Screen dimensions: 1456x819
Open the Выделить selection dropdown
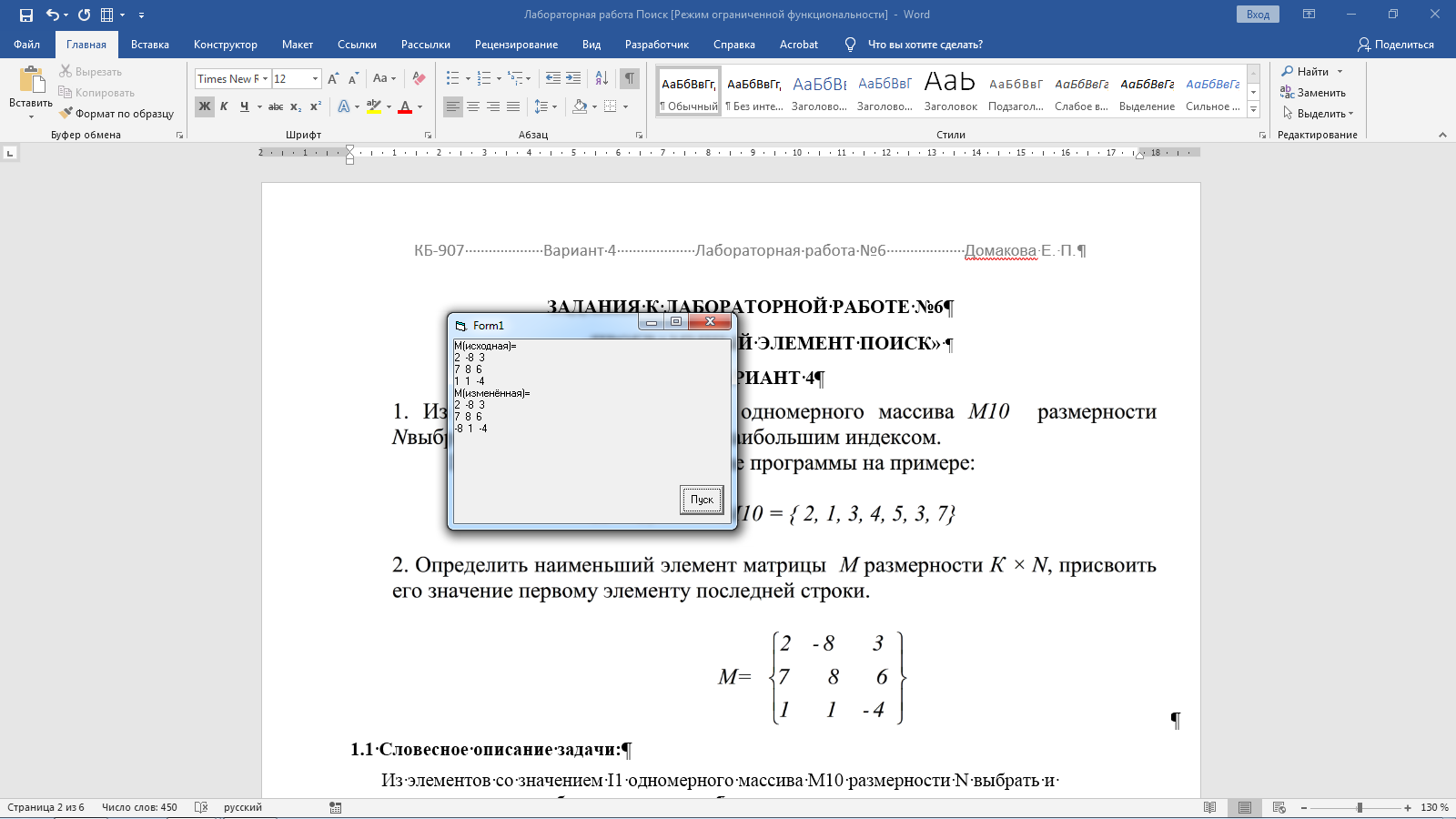(x=1319, y=113)
